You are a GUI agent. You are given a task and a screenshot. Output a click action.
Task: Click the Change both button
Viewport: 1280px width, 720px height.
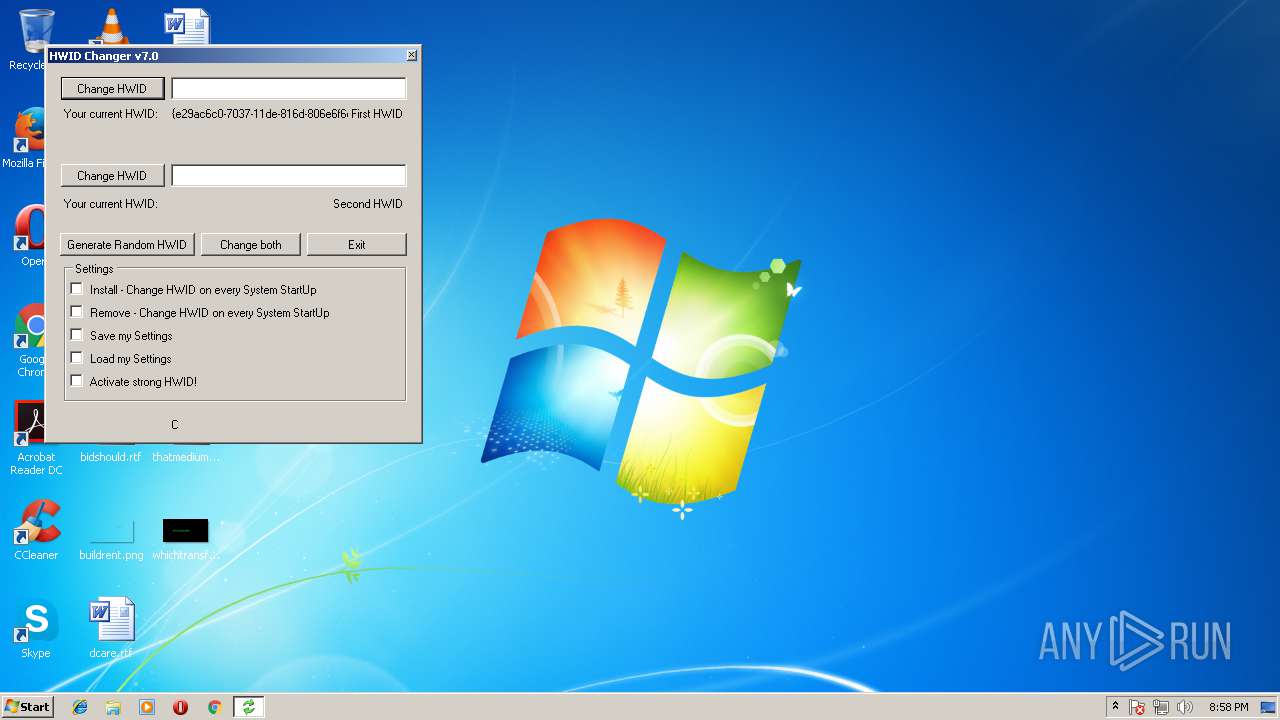click(x=251, y=245)
